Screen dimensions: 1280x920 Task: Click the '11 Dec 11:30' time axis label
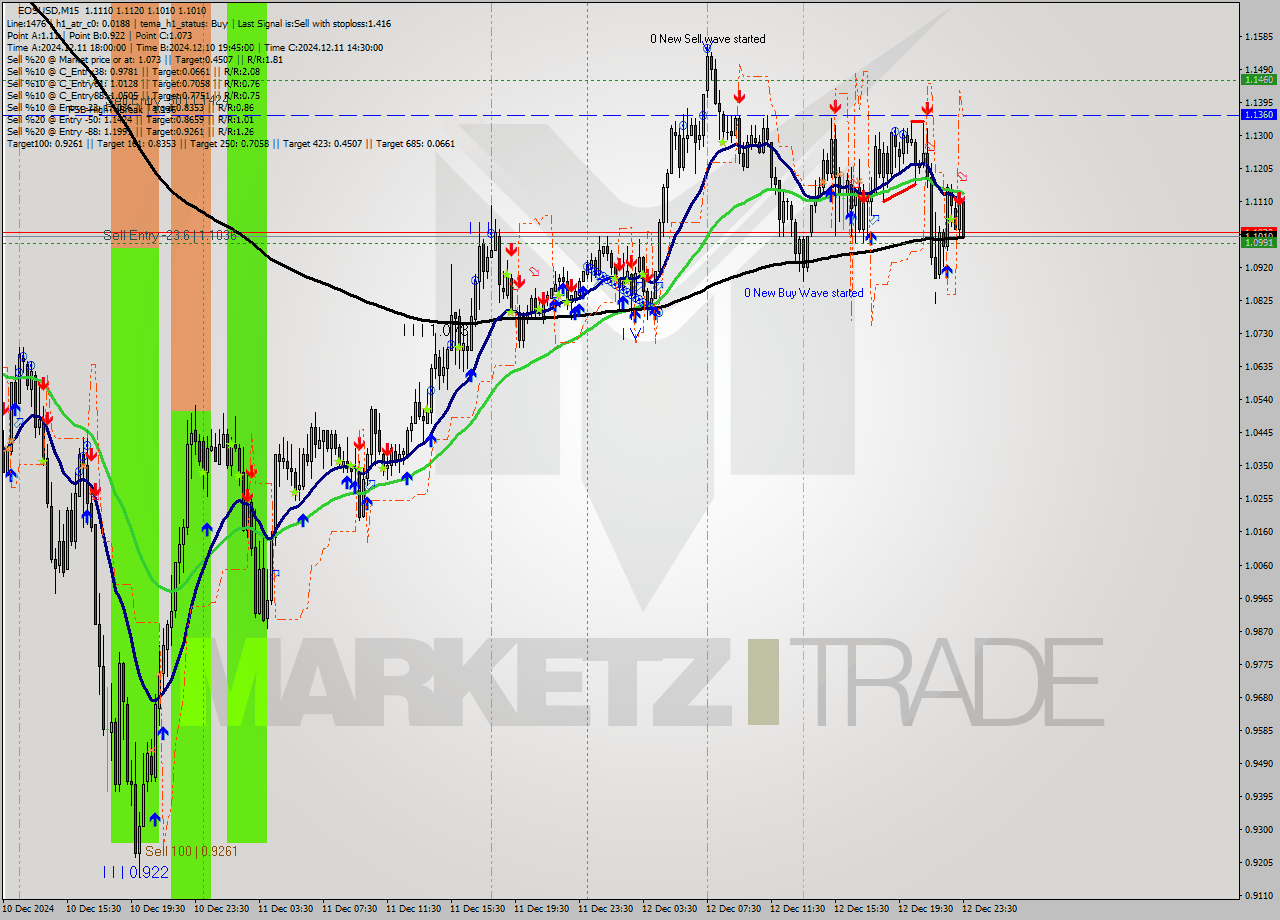point(414,909)
